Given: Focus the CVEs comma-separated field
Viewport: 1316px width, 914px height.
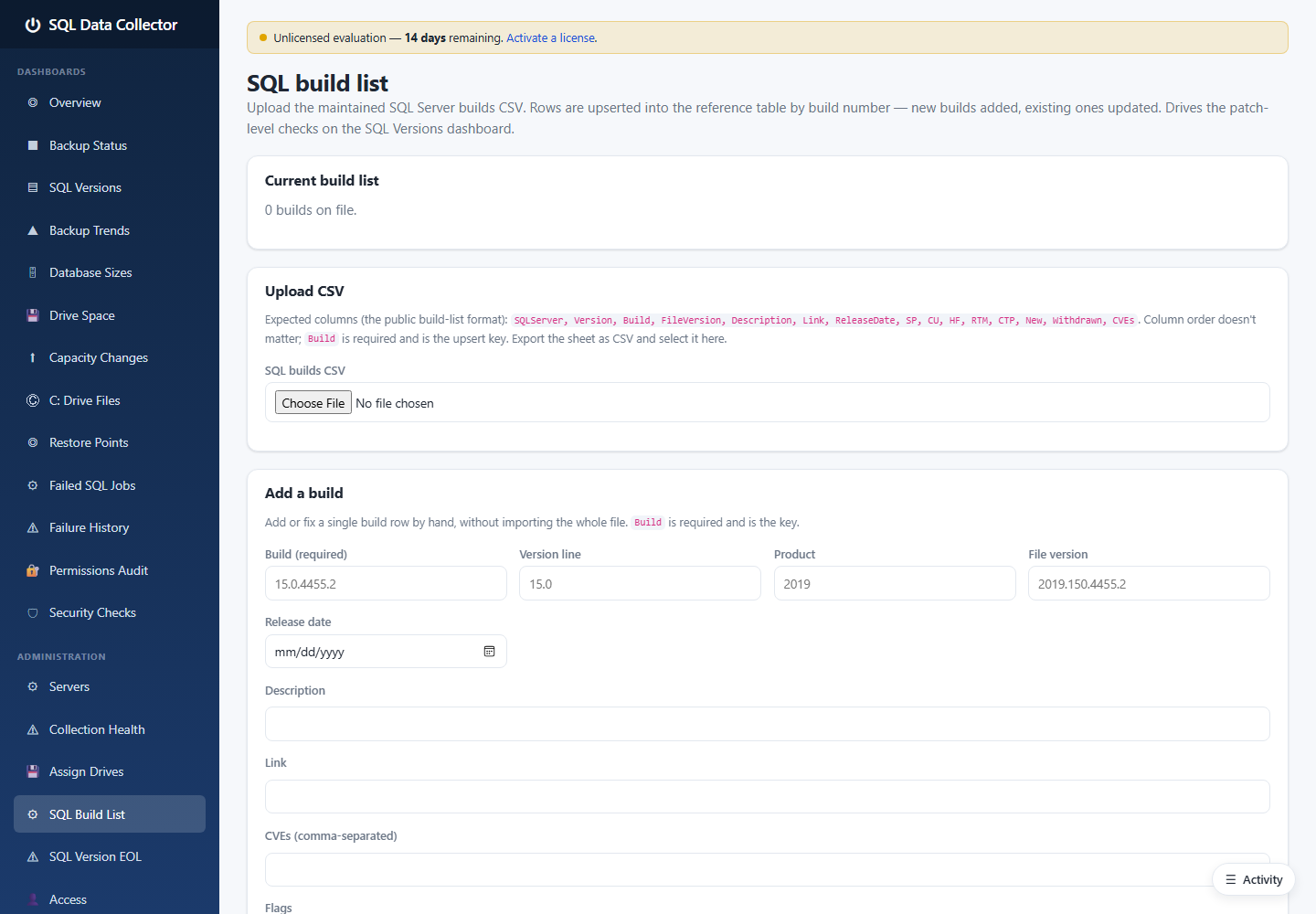Looking at the screenshot, I should 768,869.
